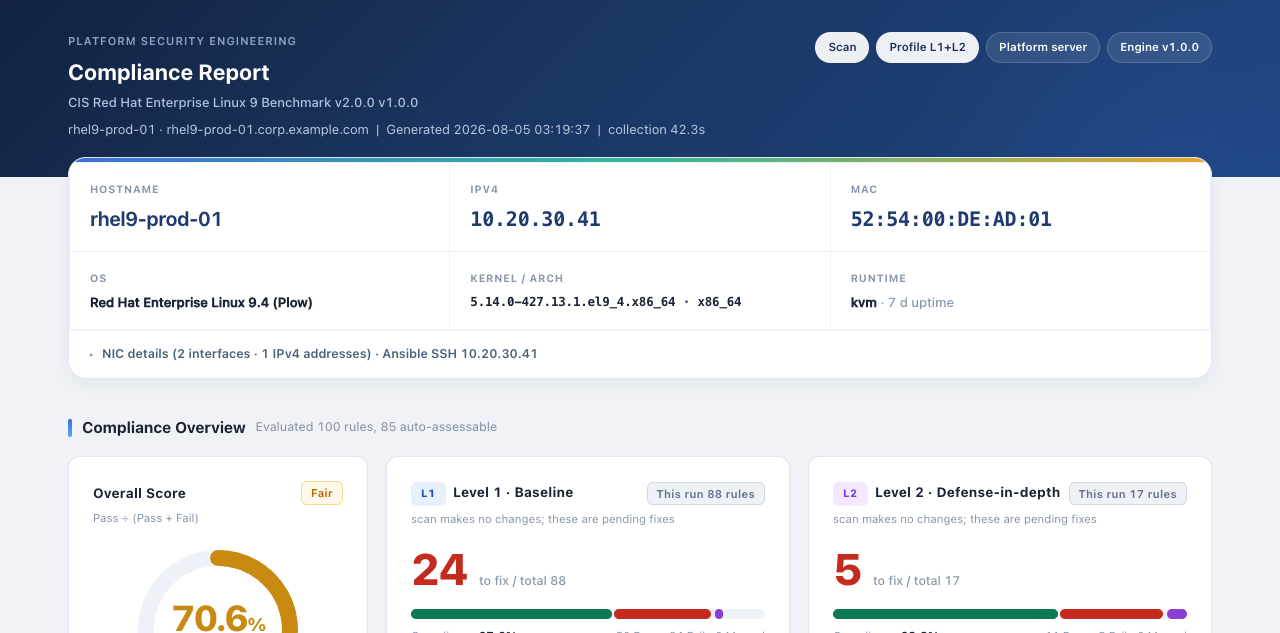Click the Compliance Overview heading
Screen dimensions: 1280x633
pyautogui.click(x=164, y=428)
